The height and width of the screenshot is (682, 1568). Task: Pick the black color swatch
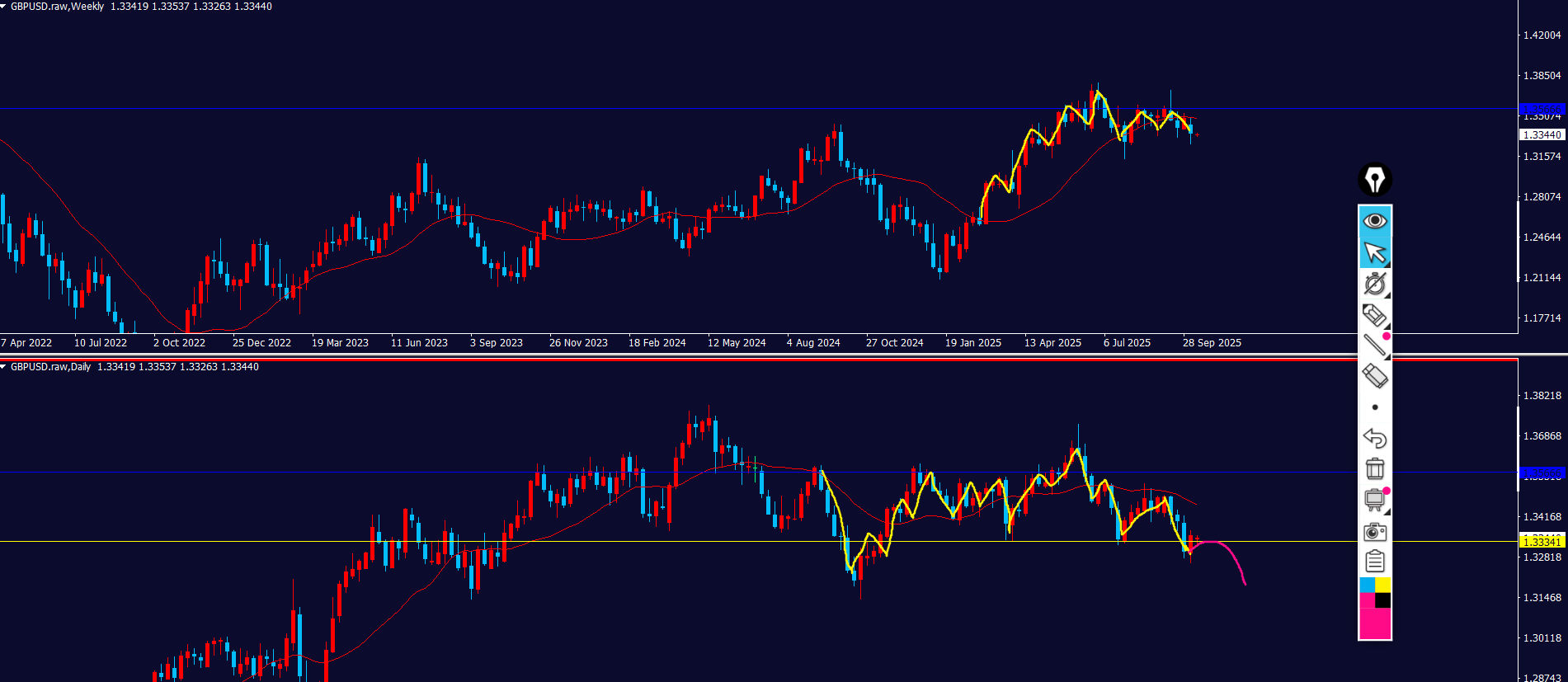[1383, 600]
